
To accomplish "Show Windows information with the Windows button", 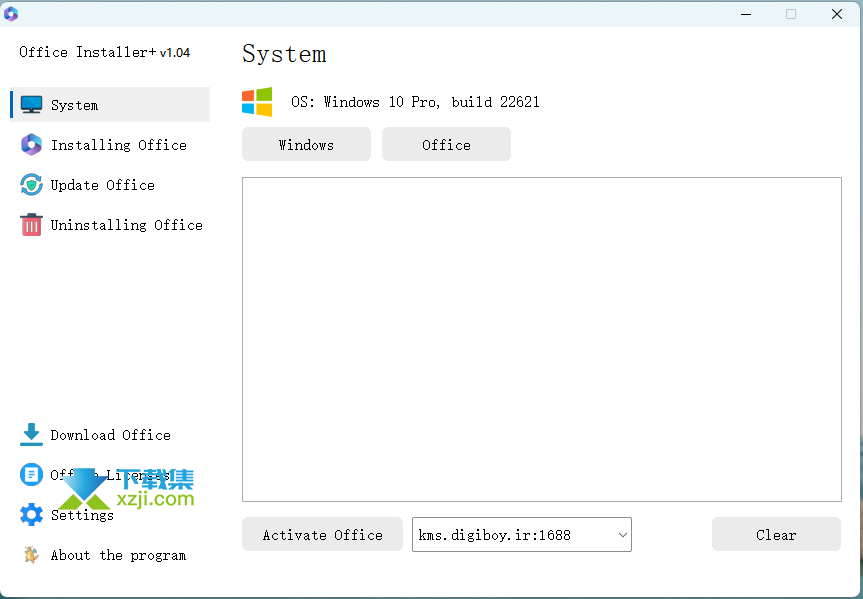I will tap(306, 144).
